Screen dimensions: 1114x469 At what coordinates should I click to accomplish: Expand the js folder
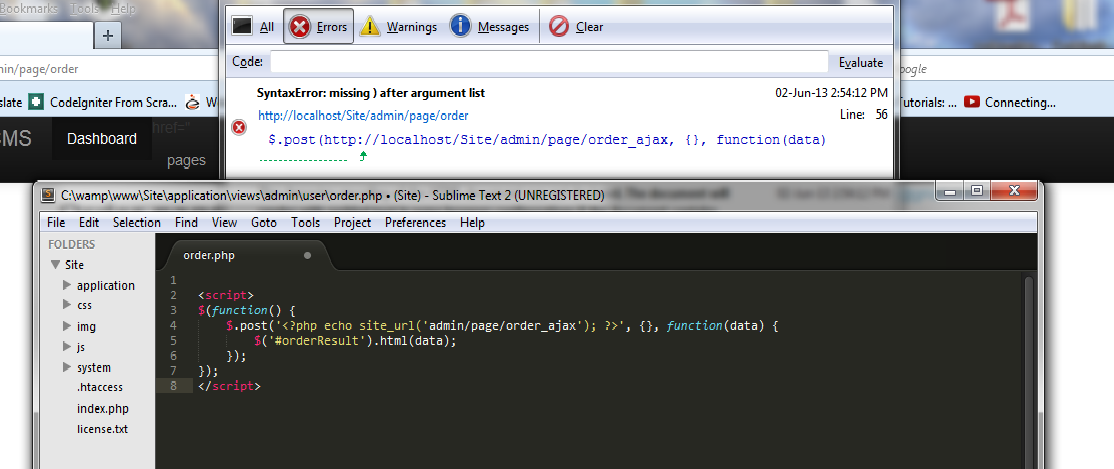click(67, 347)
